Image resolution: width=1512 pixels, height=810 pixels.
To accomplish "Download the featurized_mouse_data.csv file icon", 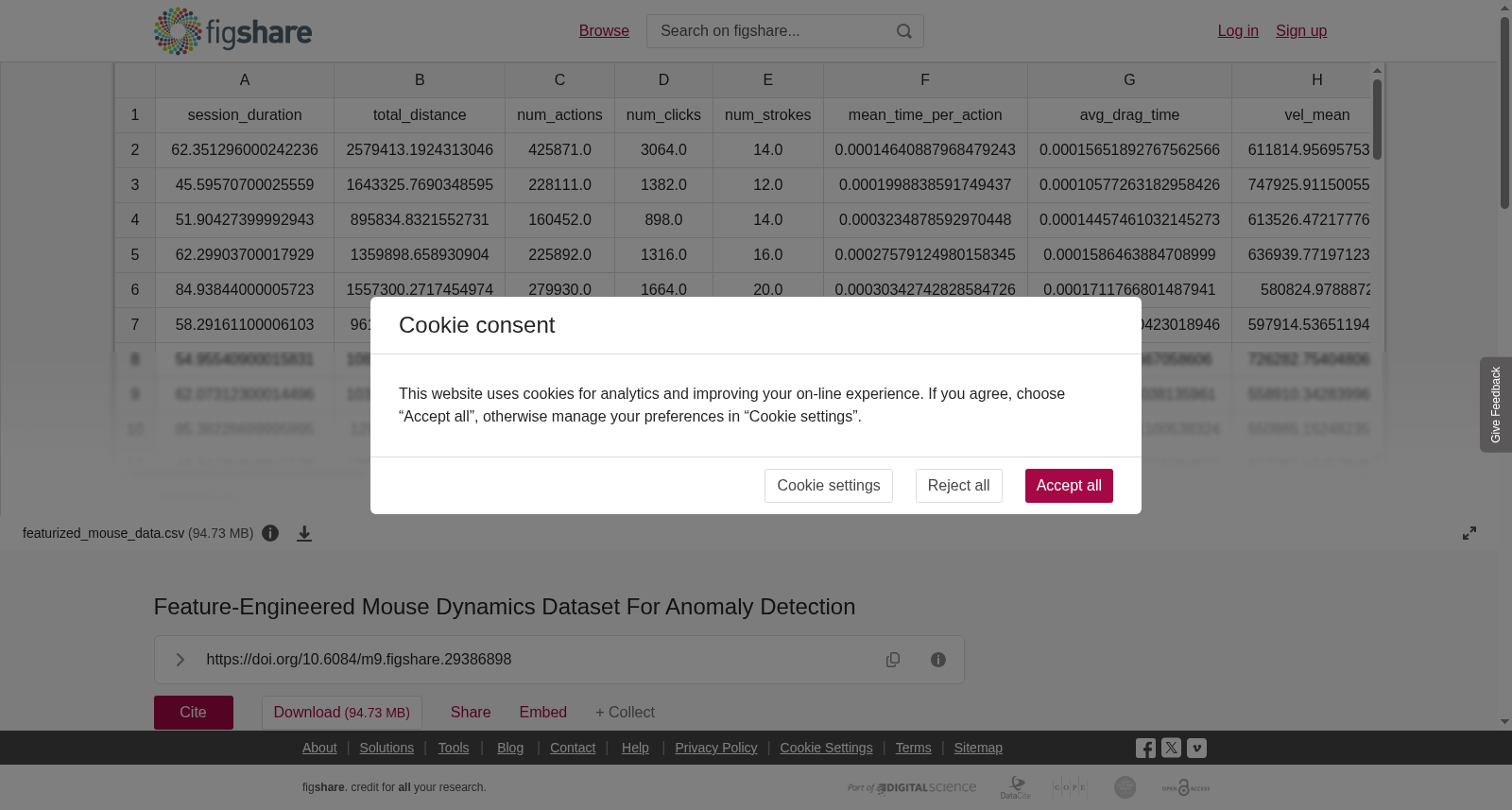I will 304,533.
